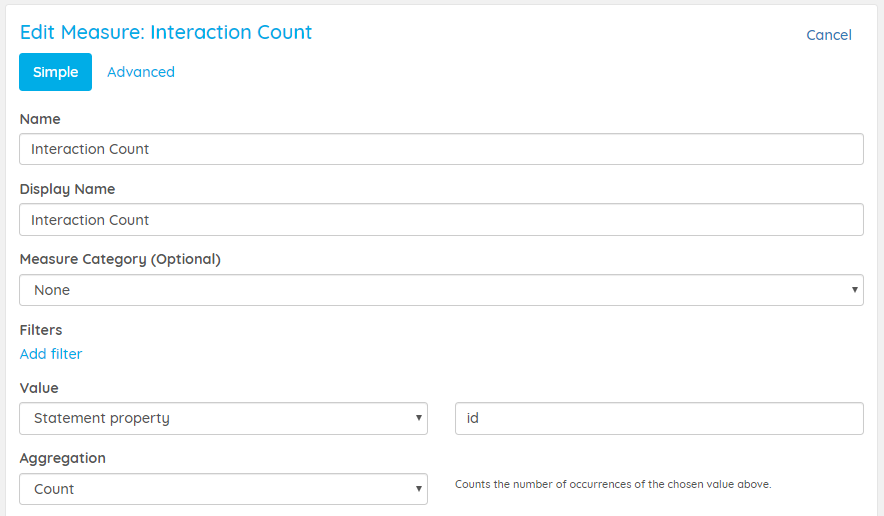Screen dimensions: 884x516
Task: Click the Measure Category dropdown arrow
Action: (854, 290)
